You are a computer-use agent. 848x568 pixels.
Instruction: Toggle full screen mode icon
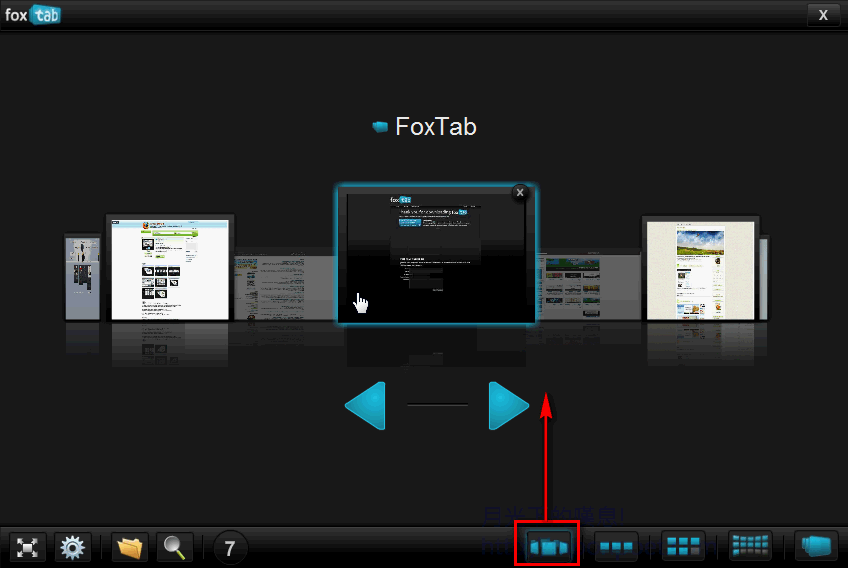click(x=29, y=548)
